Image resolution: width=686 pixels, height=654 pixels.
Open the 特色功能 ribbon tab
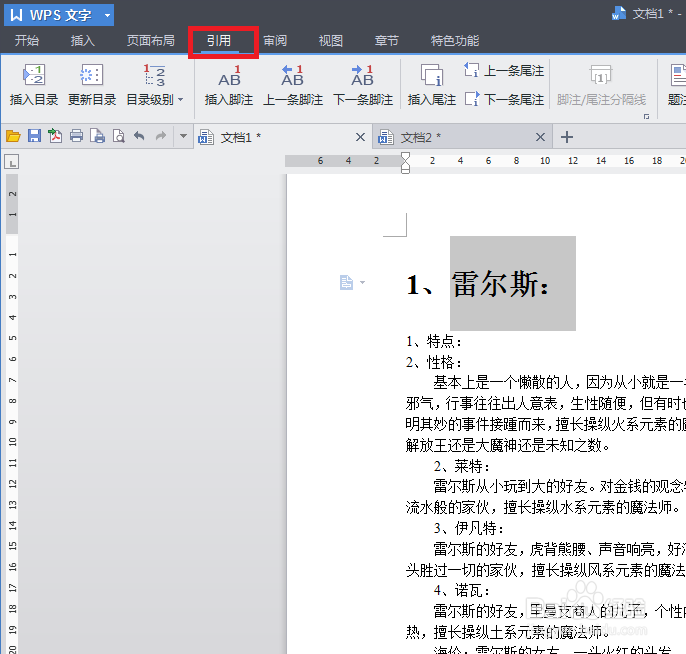coord(455,41)
